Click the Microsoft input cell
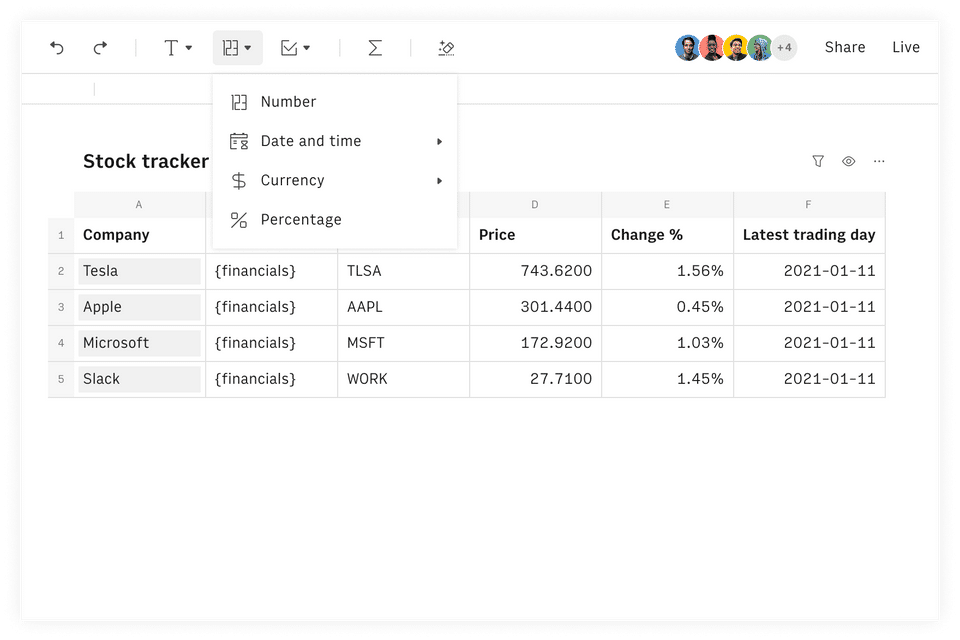This screenshot has width=960, height=640. click(139, 343)
